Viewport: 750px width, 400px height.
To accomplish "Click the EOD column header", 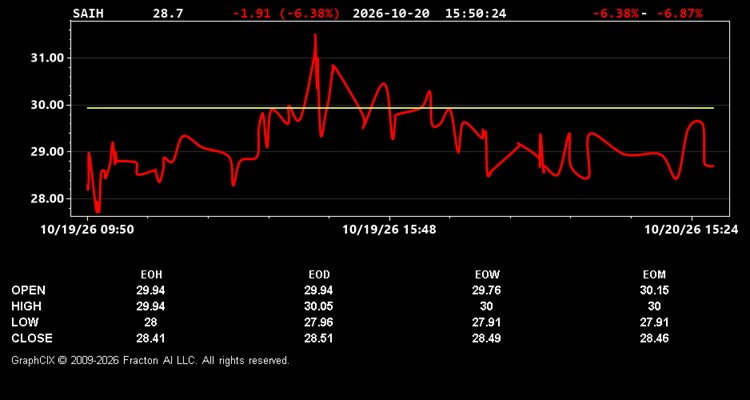I will point(319,275).
